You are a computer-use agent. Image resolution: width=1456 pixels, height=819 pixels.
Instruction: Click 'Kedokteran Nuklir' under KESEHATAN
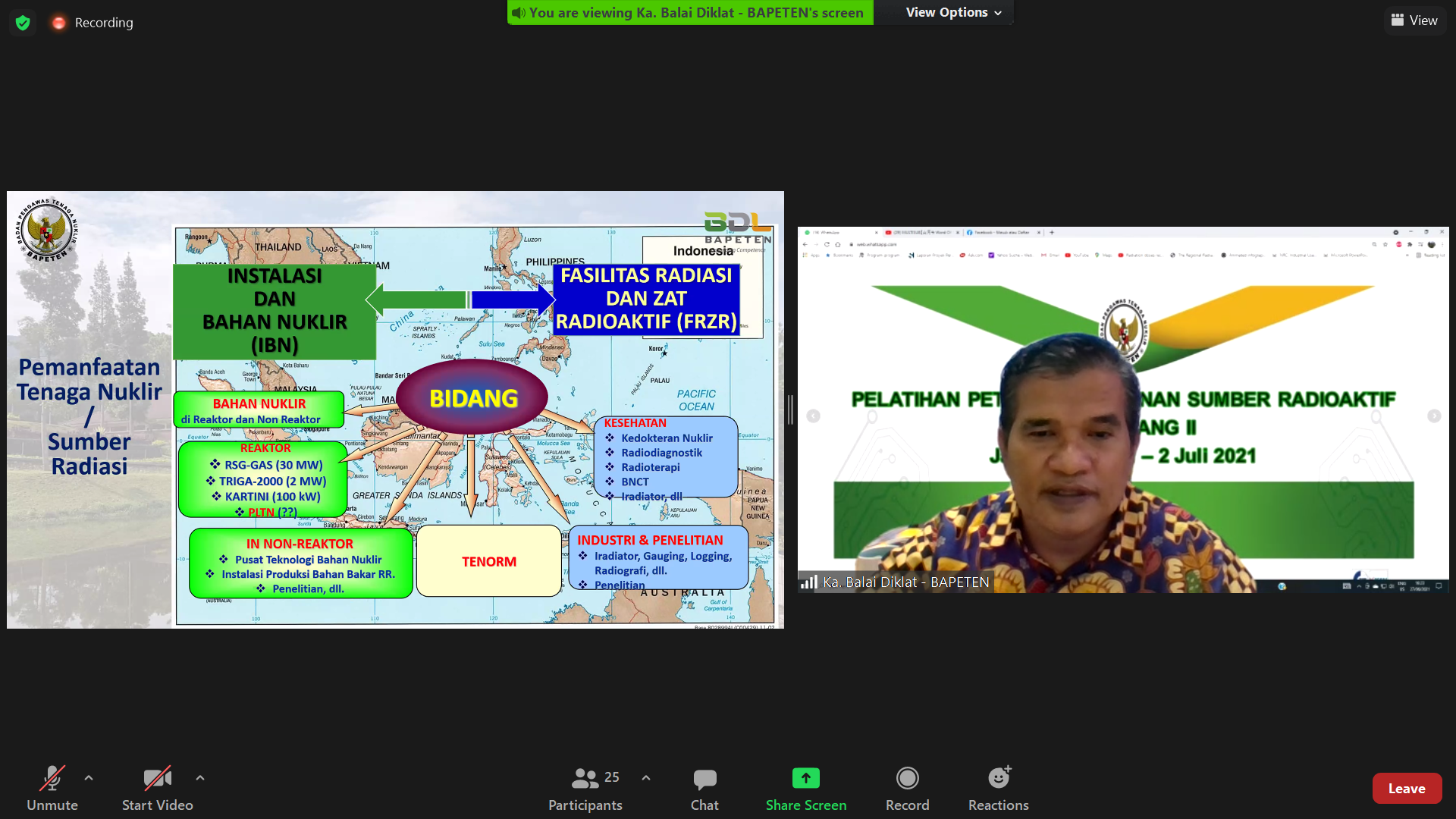click(667, 438)
